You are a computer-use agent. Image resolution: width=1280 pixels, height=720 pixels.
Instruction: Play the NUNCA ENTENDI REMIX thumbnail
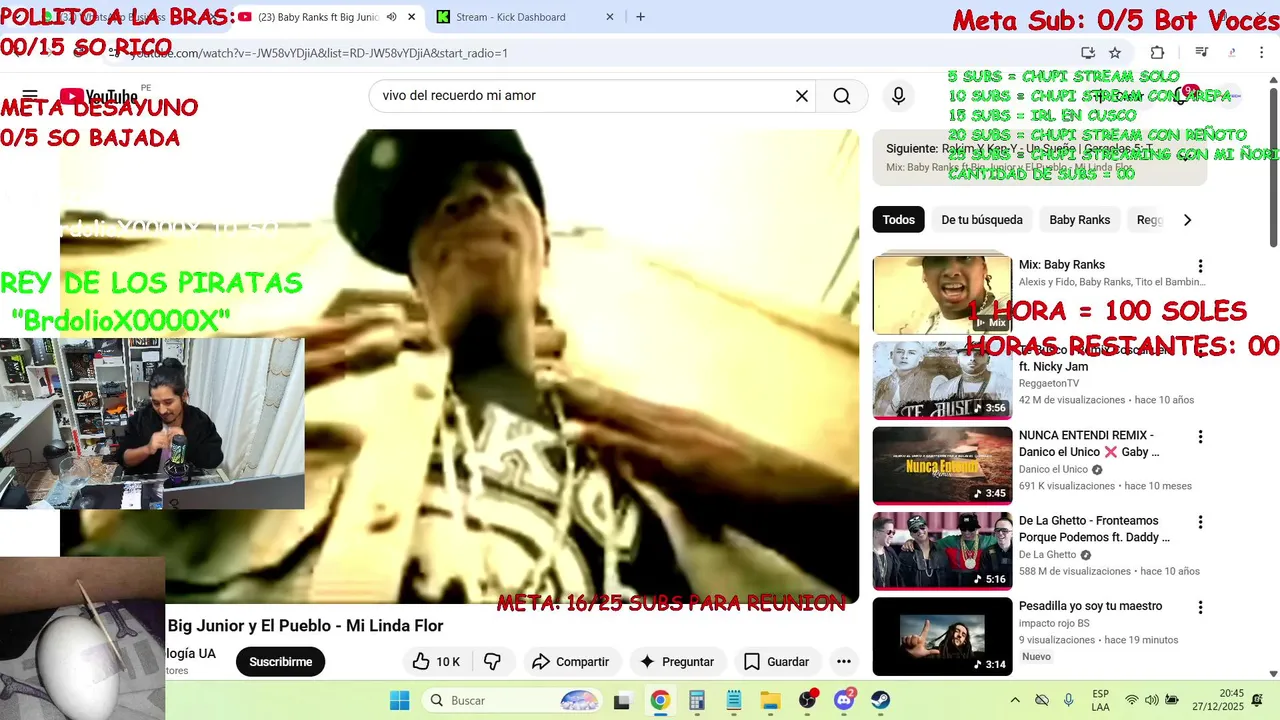[942, 466]
